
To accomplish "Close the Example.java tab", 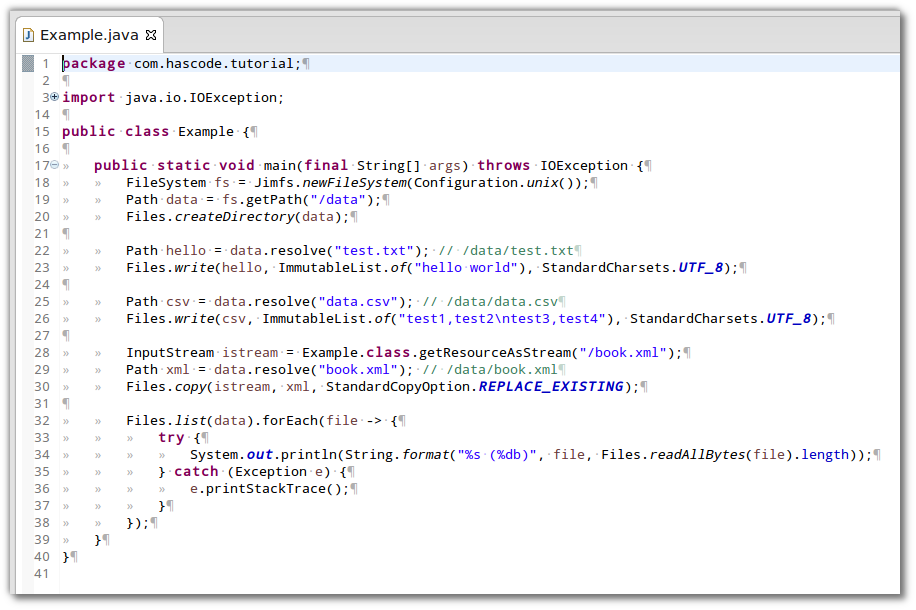I will tap(152, 34).
